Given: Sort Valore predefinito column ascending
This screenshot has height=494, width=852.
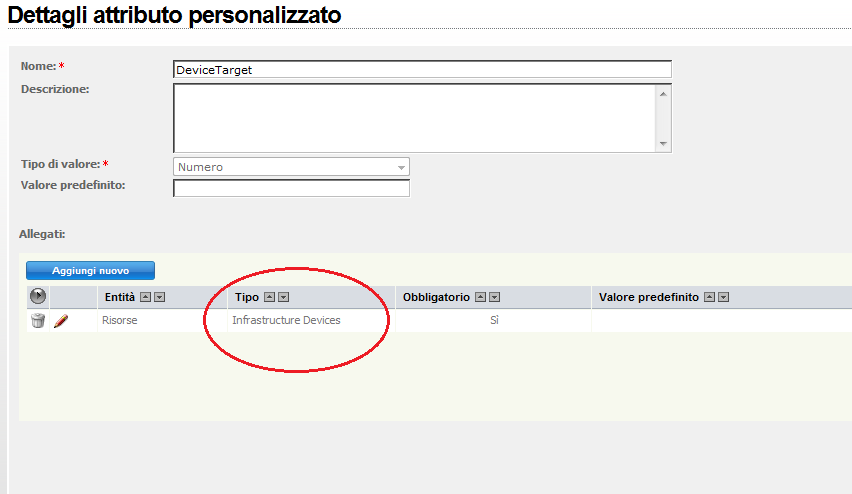Looking at the screenshot, I should point(710,297).
